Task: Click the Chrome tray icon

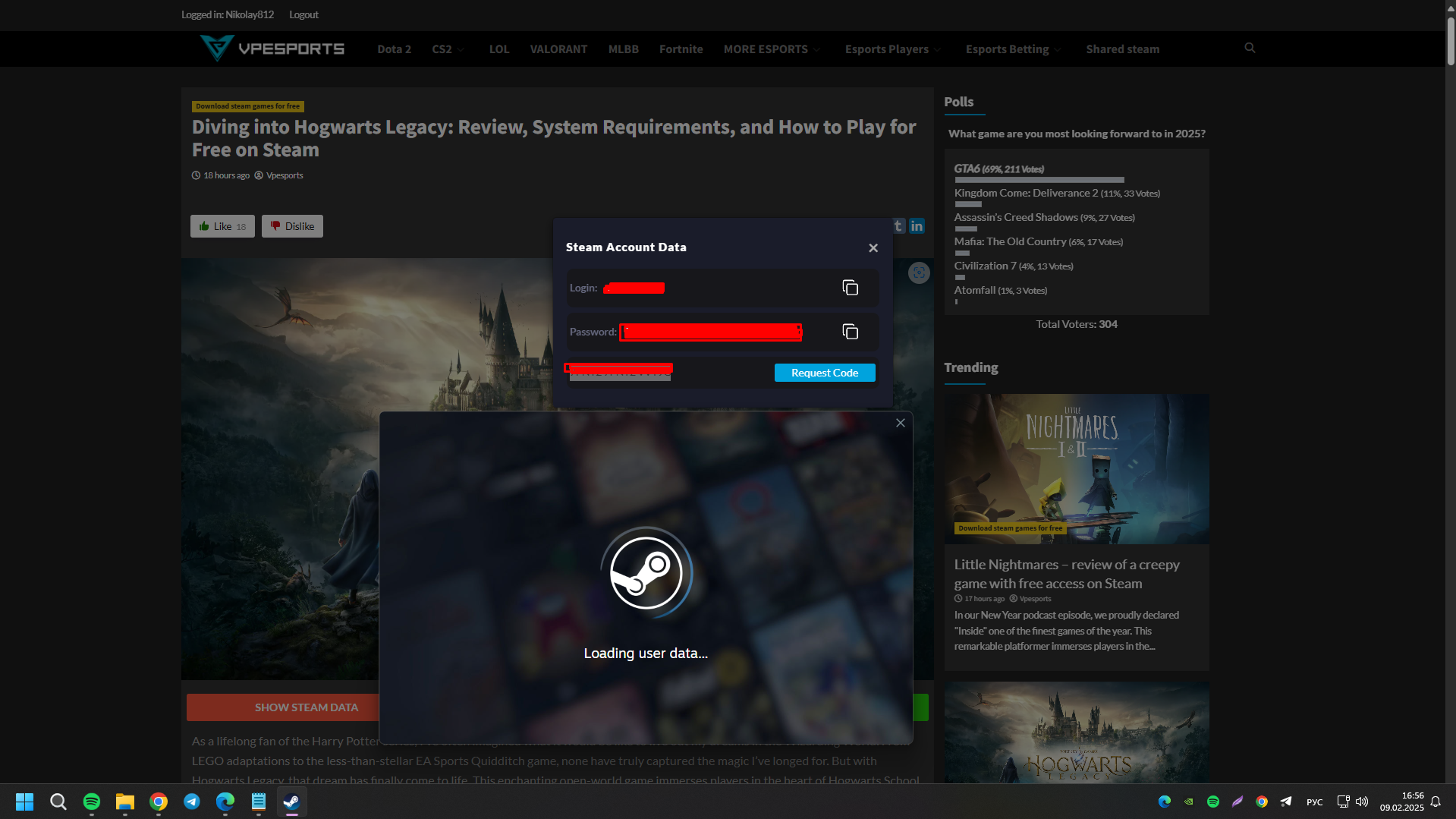Action: click(x=1261, y=802)
